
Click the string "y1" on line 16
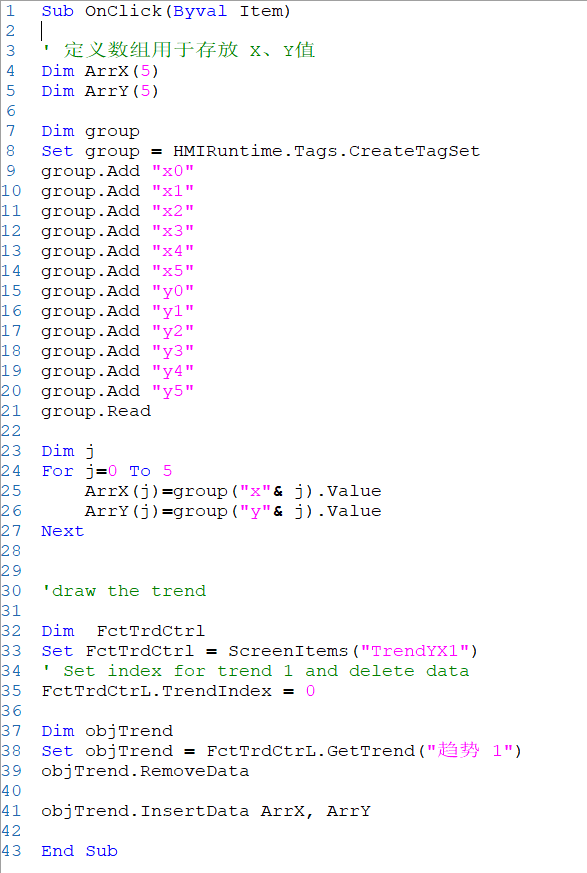(173, 311)
